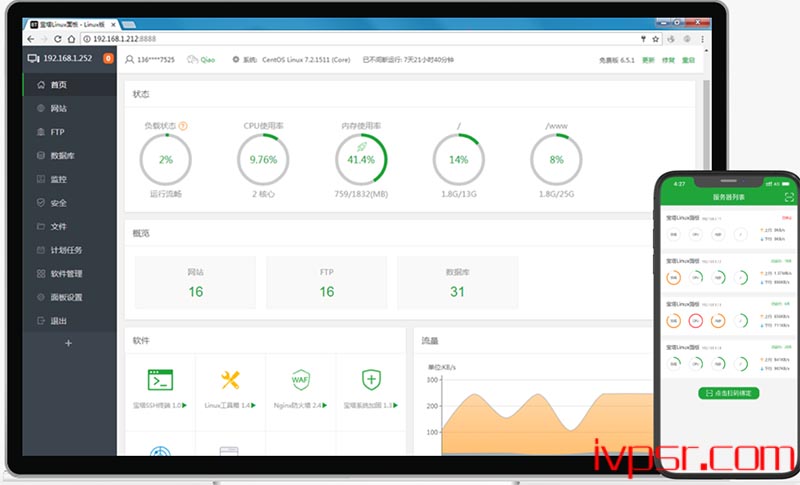The width and height of the screenshot is (800, 485).
Task: Open 监控 monitoring in the sidebar
Action: point(70,179)
